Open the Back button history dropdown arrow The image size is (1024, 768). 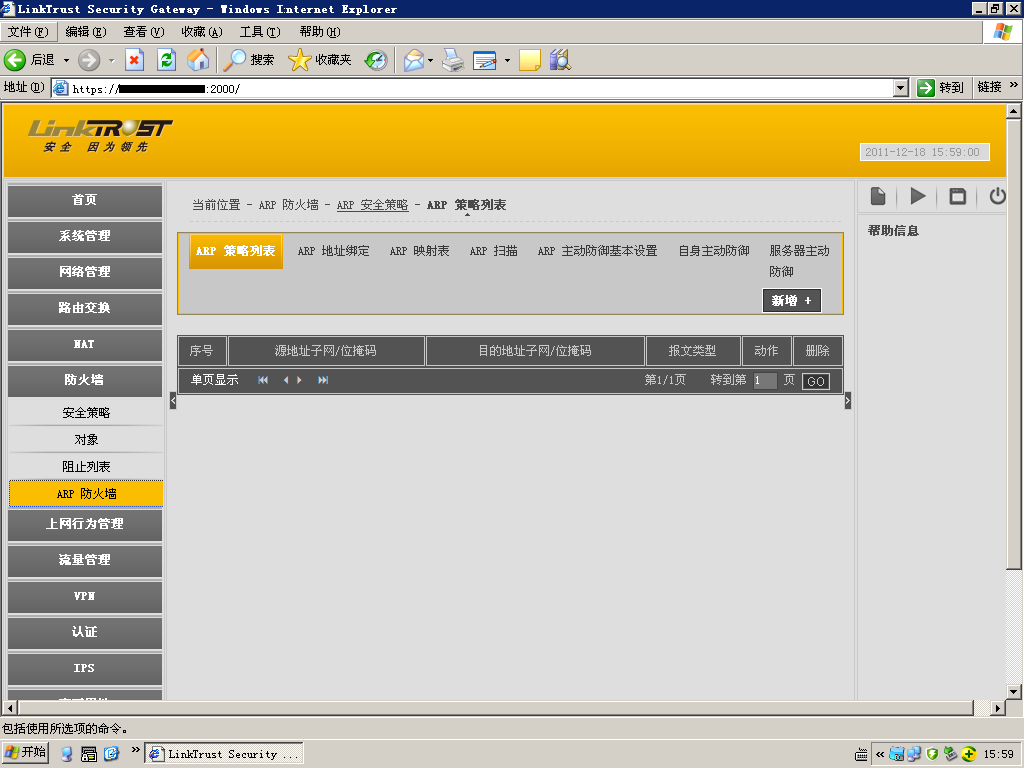coord(66,60)
